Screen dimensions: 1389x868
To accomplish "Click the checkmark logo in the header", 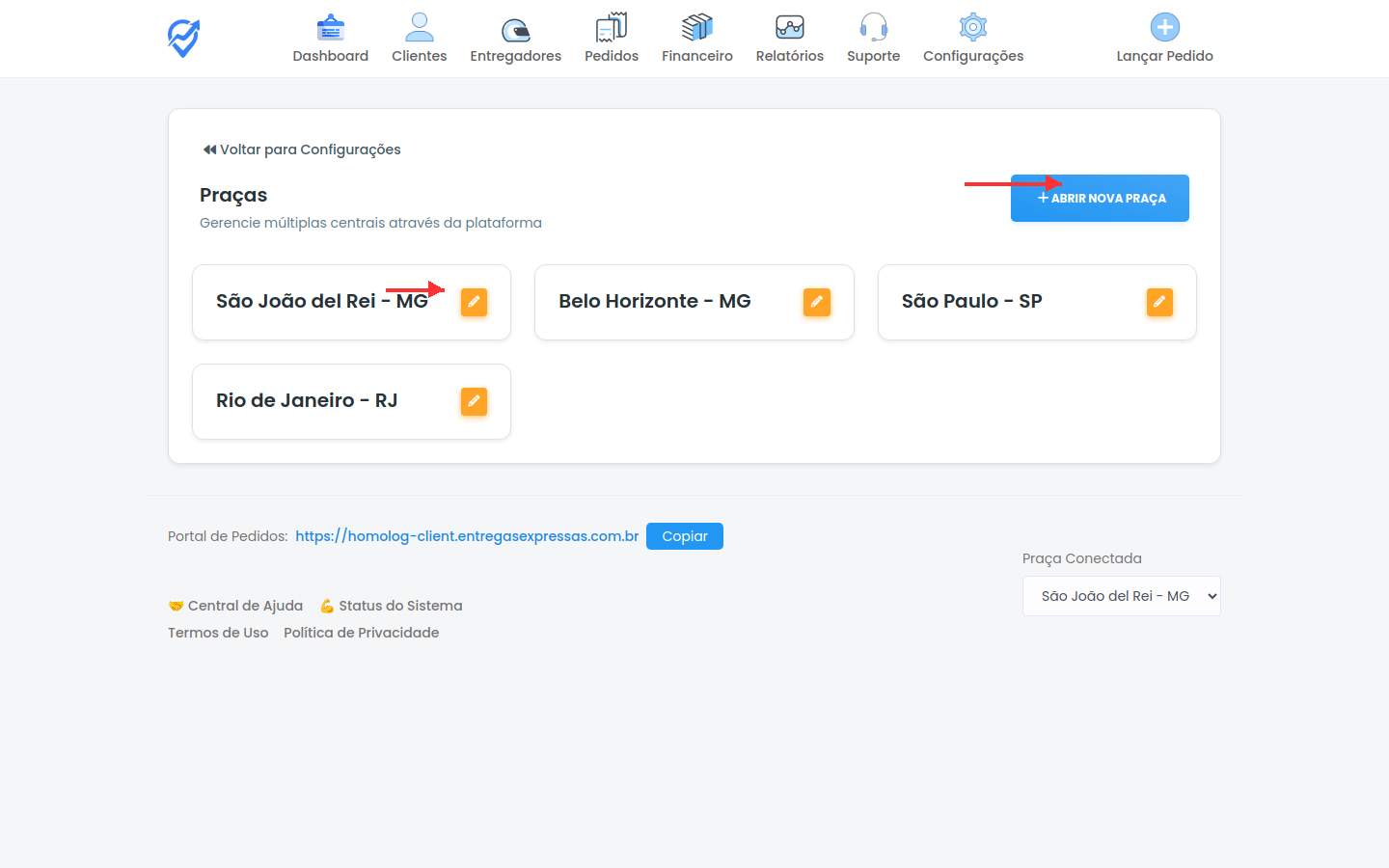I will point(183,39).
